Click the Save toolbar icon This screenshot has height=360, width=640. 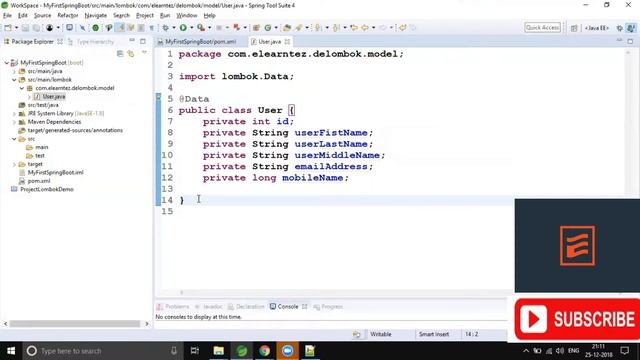pos(25,28)
